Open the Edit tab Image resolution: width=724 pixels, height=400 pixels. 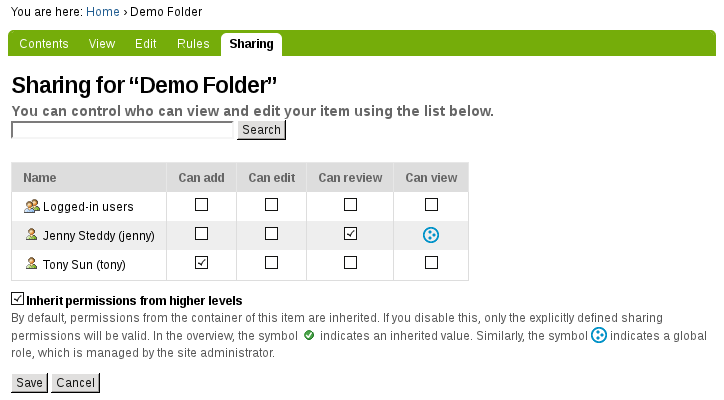[145, 44]
